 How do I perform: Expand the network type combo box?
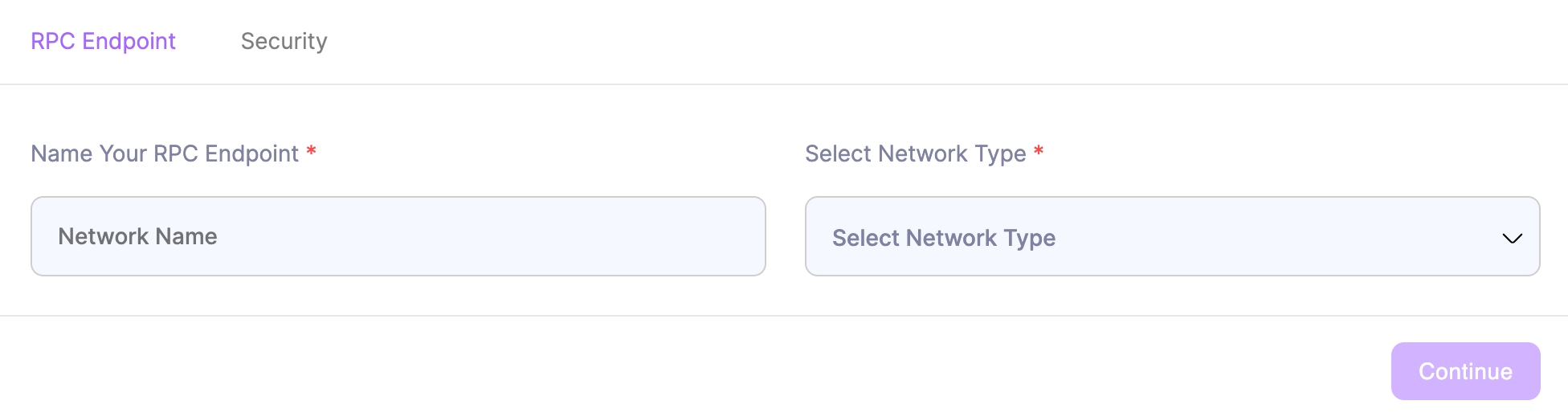pos(1285,237)
